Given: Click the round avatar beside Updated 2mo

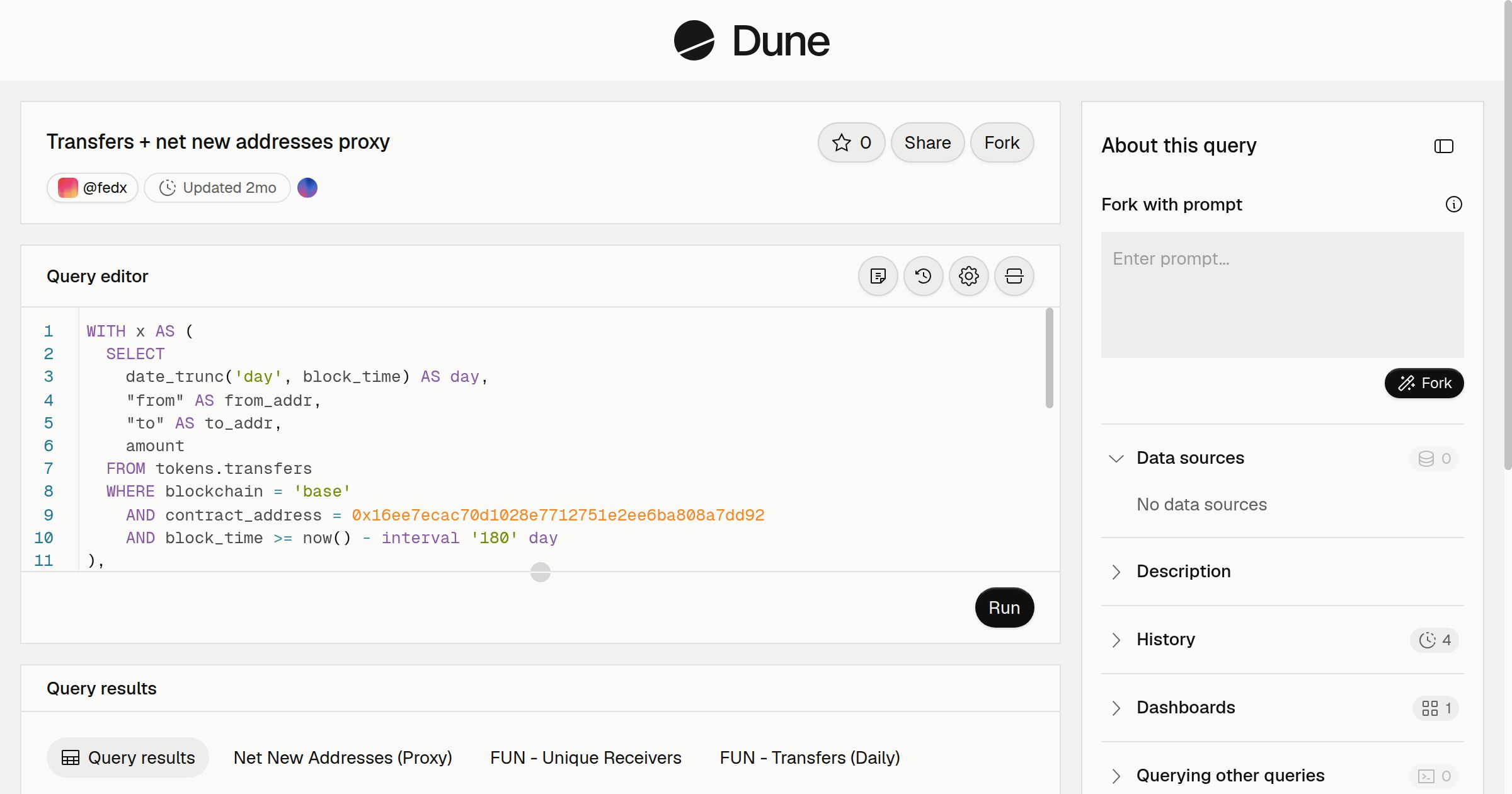Looking at the screenshot, I should 307,188.
